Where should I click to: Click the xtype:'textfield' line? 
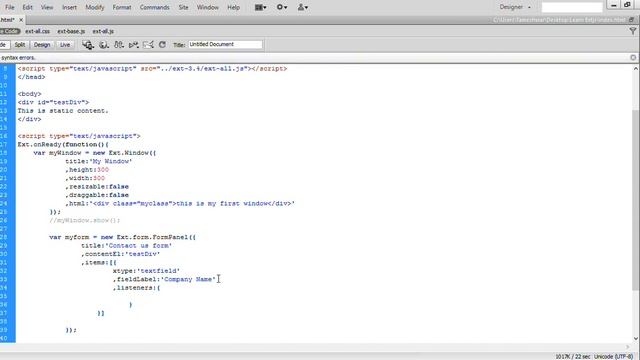point(146,271)
